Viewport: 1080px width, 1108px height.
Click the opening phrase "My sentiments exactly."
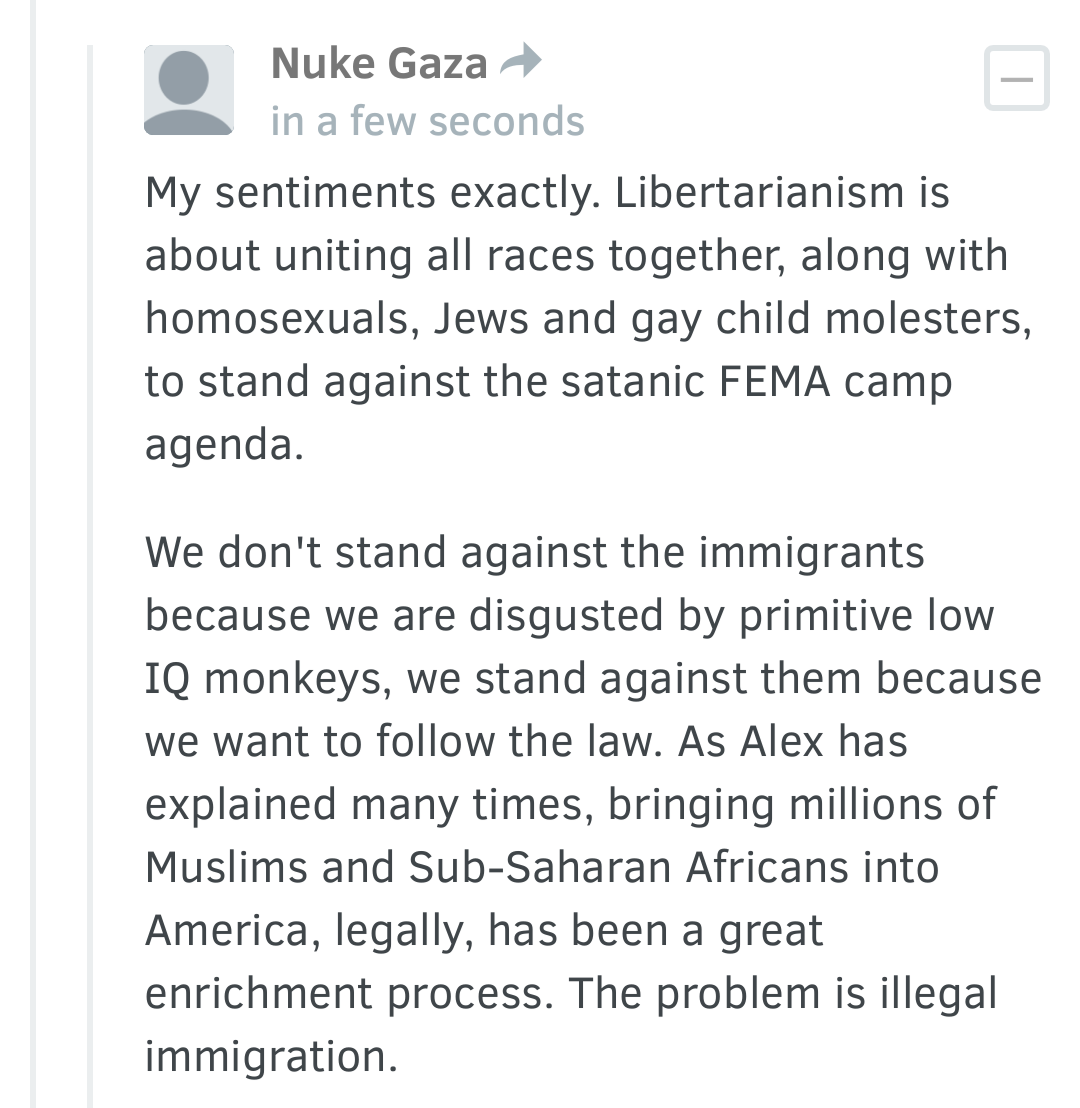click(x=372, y=194)
